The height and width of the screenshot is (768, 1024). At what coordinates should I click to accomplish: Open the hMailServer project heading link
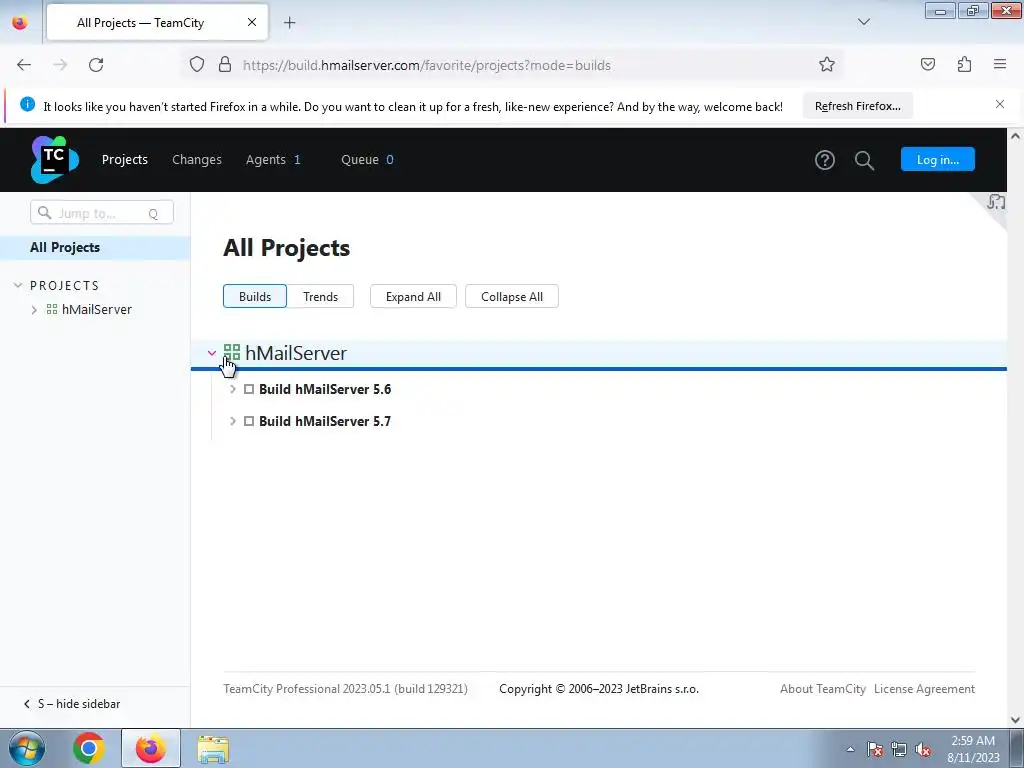point(296,353)
